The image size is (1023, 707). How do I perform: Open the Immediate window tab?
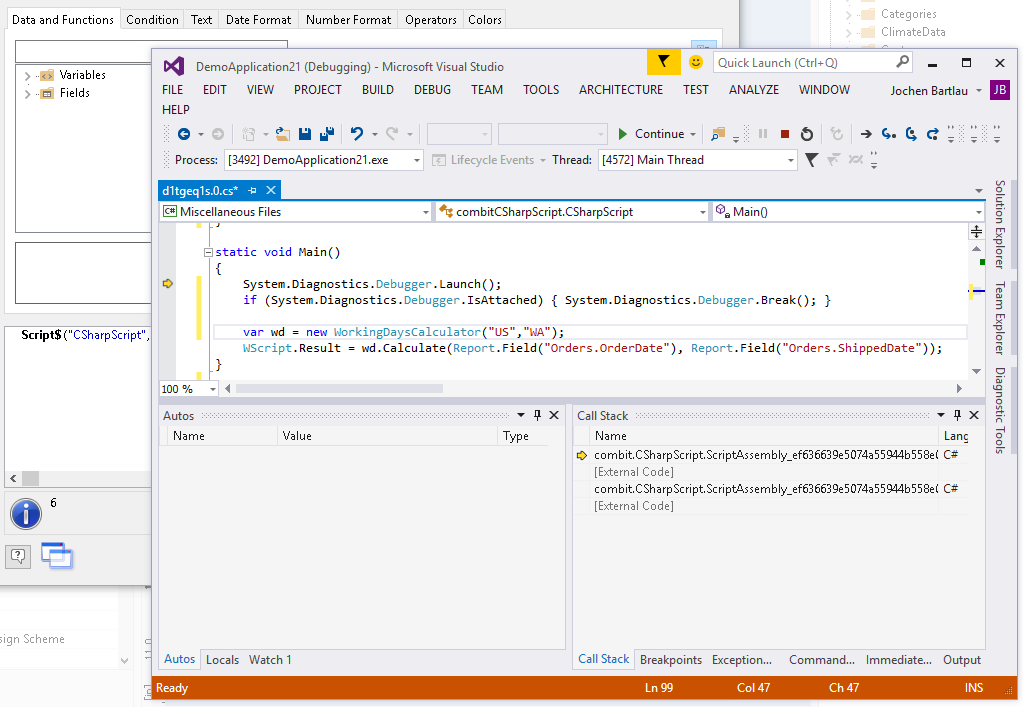(x=898, y=659)
